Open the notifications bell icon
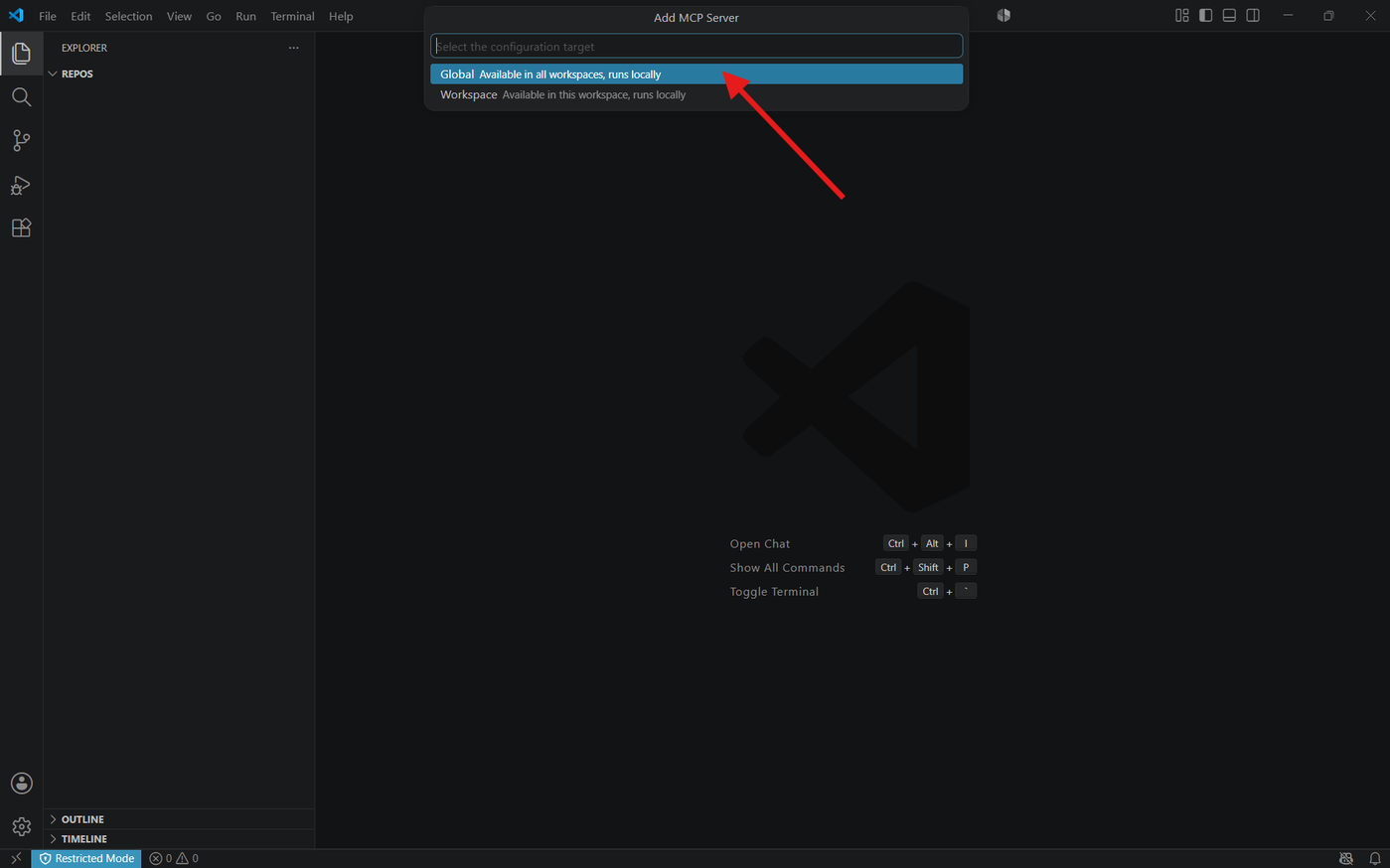 tap(1375, 858)
